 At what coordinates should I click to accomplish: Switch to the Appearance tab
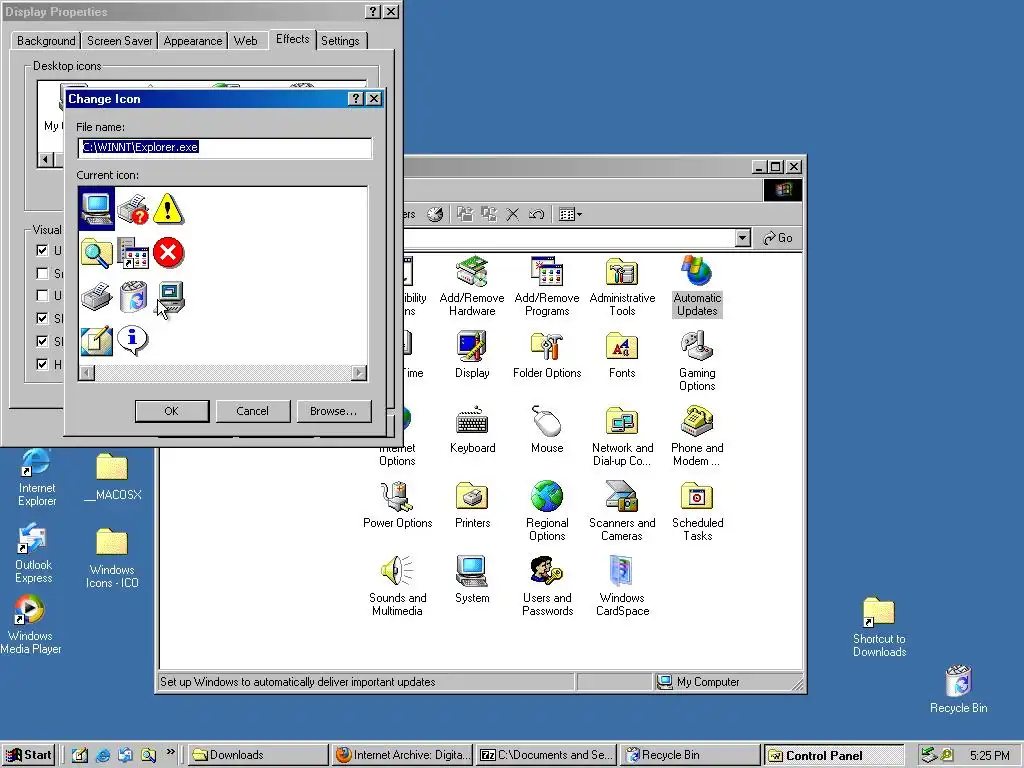193,40
